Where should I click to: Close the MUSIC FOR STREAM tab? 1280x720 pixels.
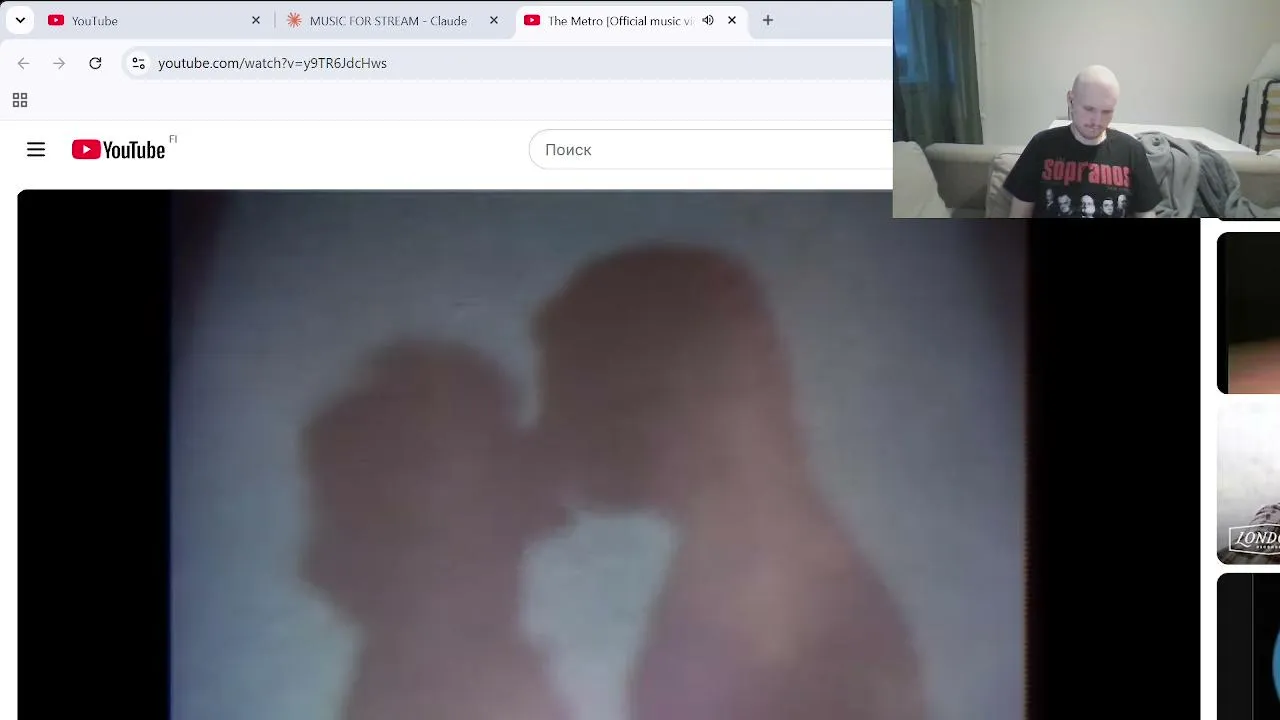(x=494, y=20)
